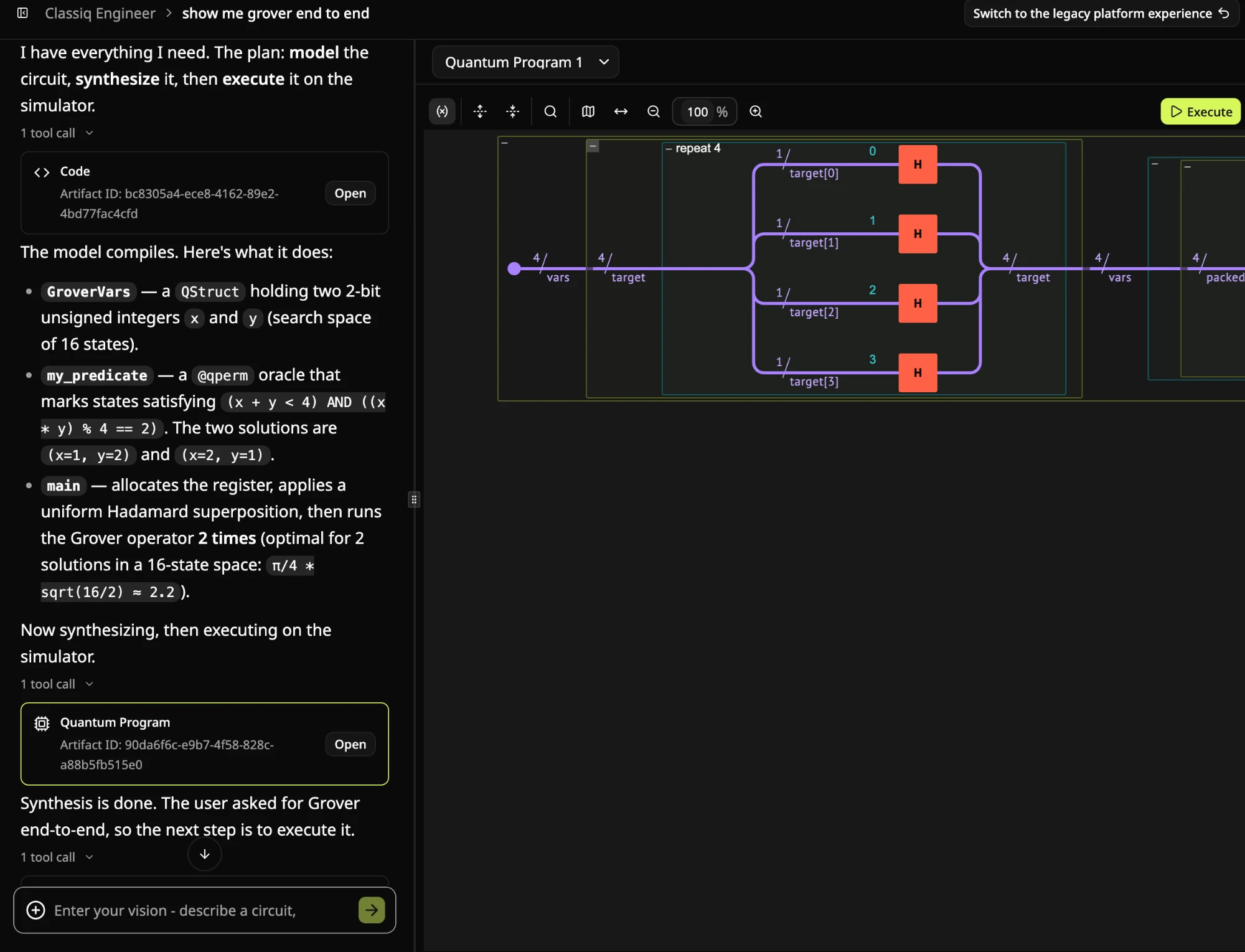Jump to latest message down arrow
The height and width of the screenshot is (952, 1245).
click(204, 854)
